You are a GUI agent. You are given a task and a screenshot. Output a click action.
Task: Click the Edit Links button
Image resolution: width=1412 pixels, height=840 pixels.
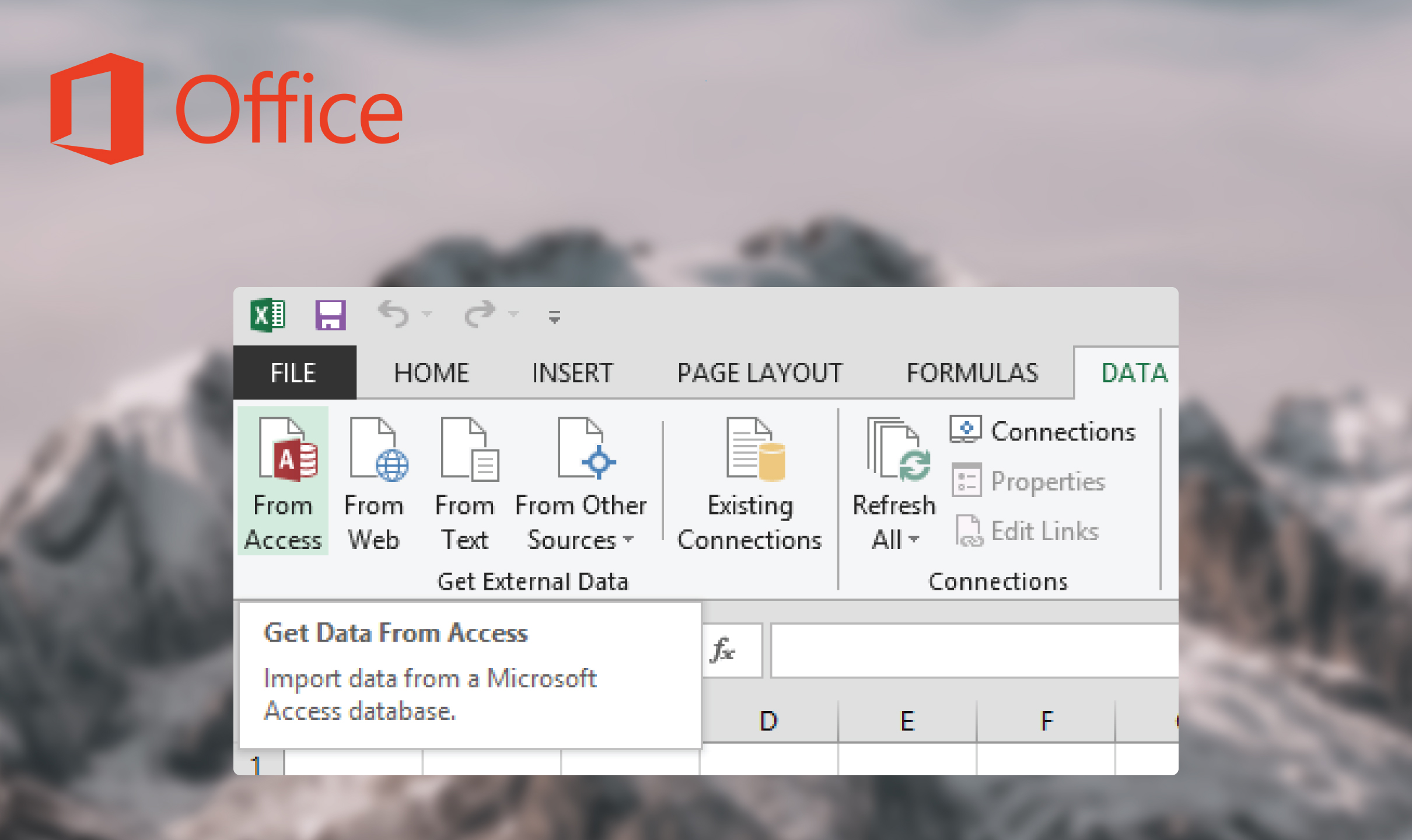(1027, 531)
